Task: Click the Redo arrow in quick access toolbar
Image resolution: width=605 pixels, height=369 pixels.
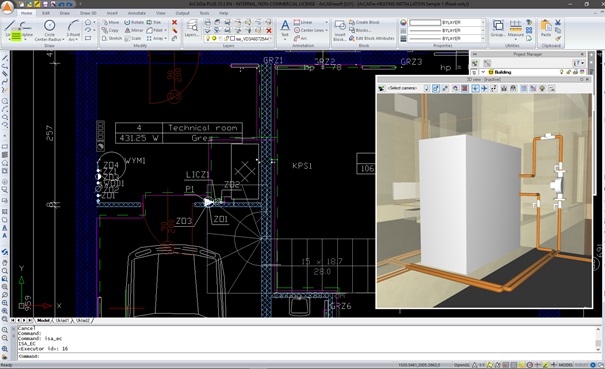Action: click(69, 4)
